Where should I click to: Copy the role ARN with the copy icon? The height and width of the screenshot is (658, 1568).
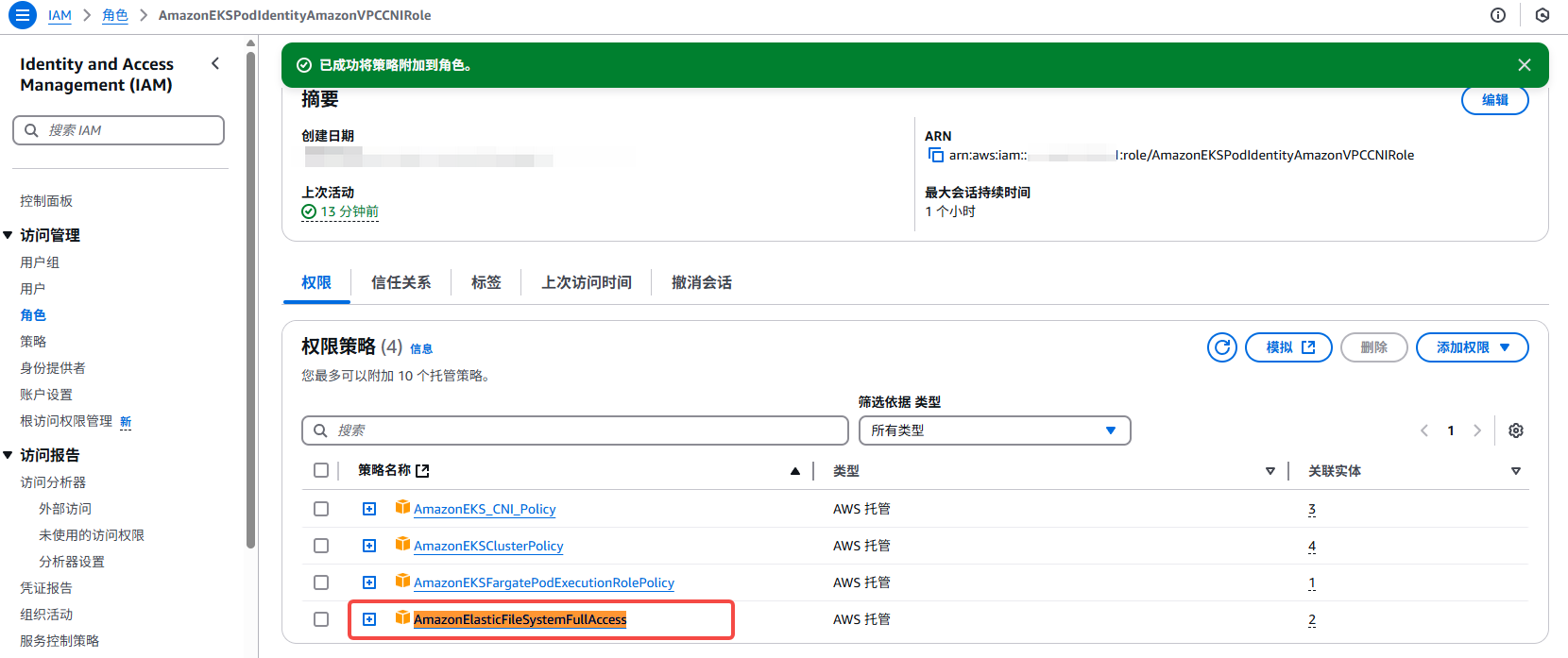coord(936,155)
